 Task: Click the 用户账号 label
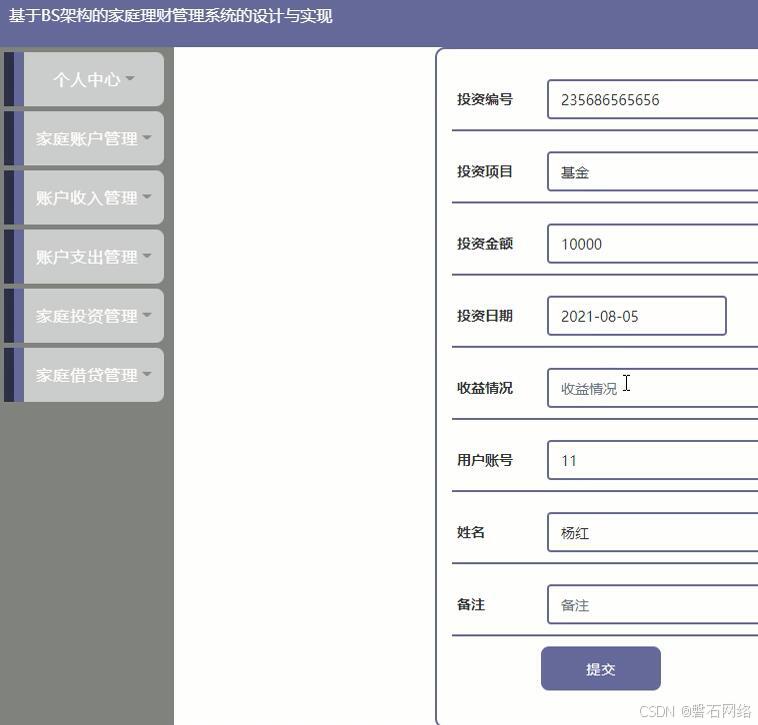click(x=485, y=460)
